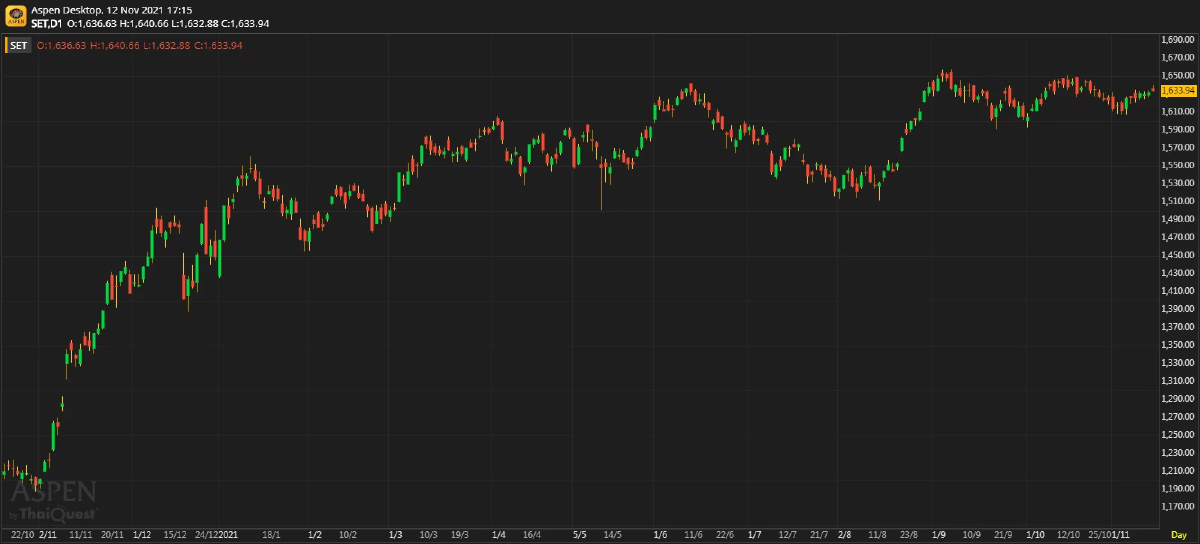Click the 12/10 date axis label
1200x544 pixels.
click(x=1068, y=535)
